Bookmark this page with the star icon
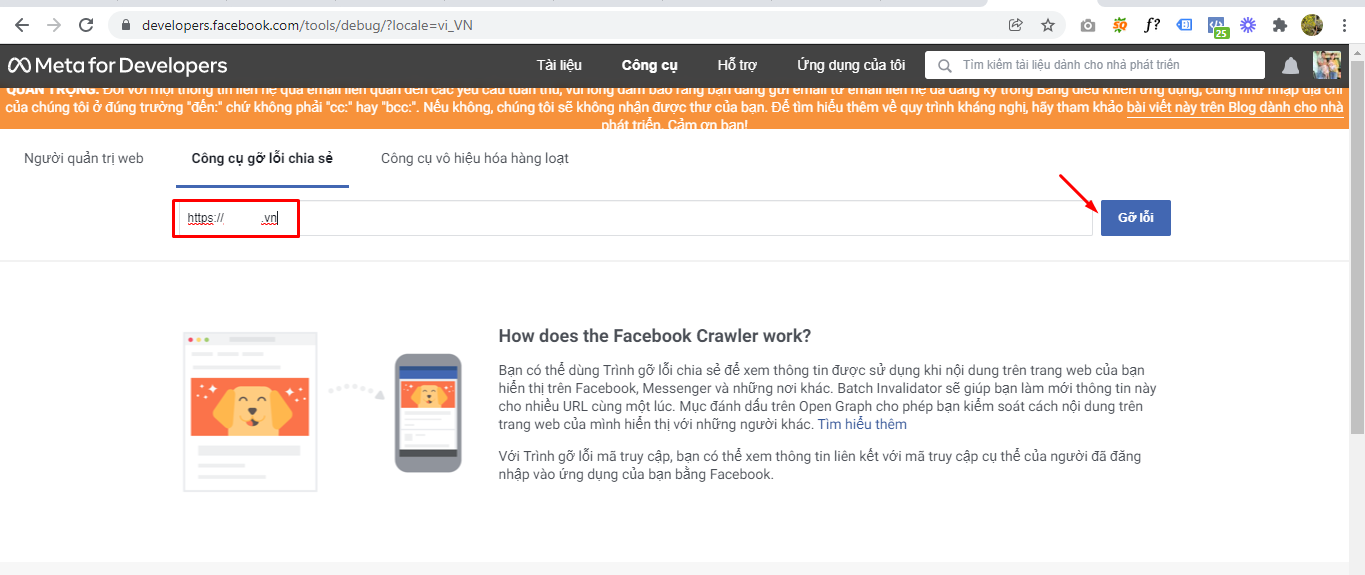The image size is (1365, 575). pos(1048,25)
